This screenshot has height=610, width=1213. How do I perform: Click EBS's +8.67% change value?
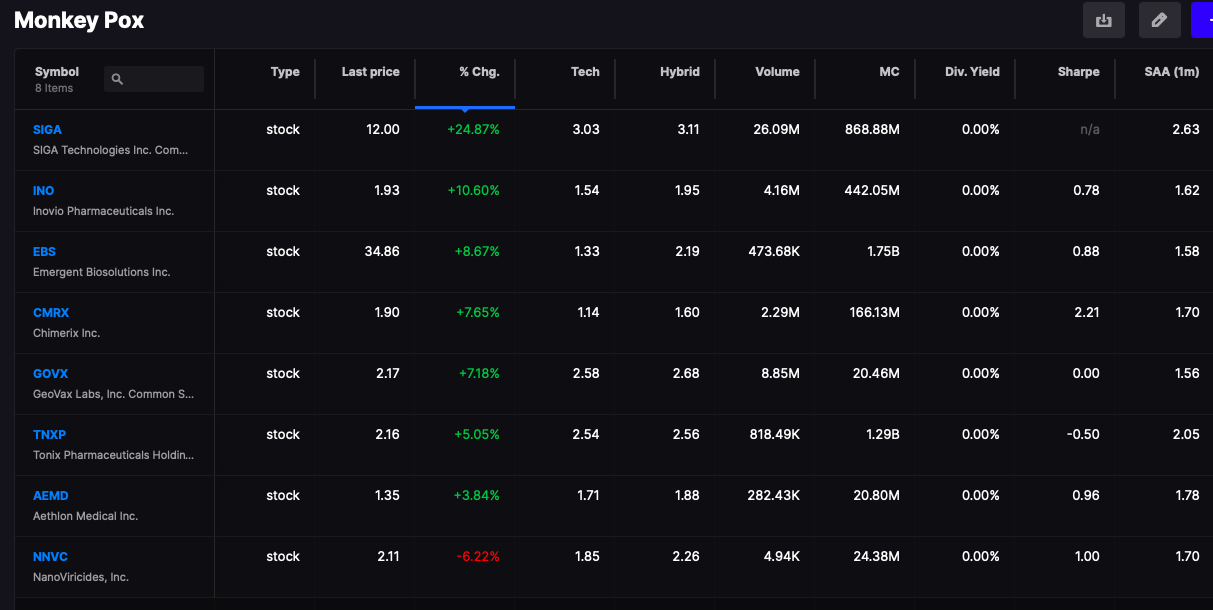476,252
